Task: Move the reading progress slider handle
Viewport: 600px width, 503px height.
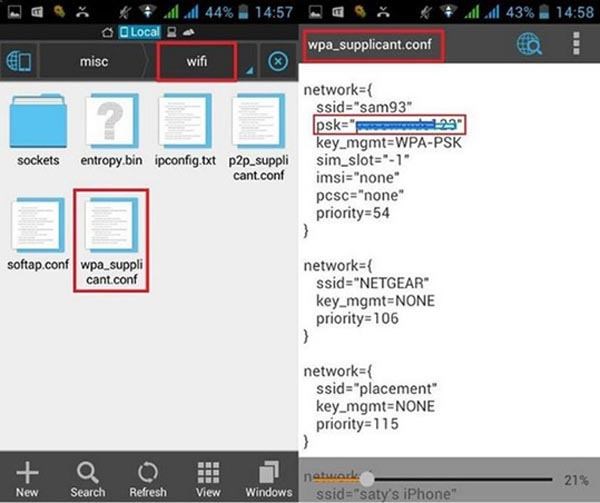Action: tap(367, 478)
